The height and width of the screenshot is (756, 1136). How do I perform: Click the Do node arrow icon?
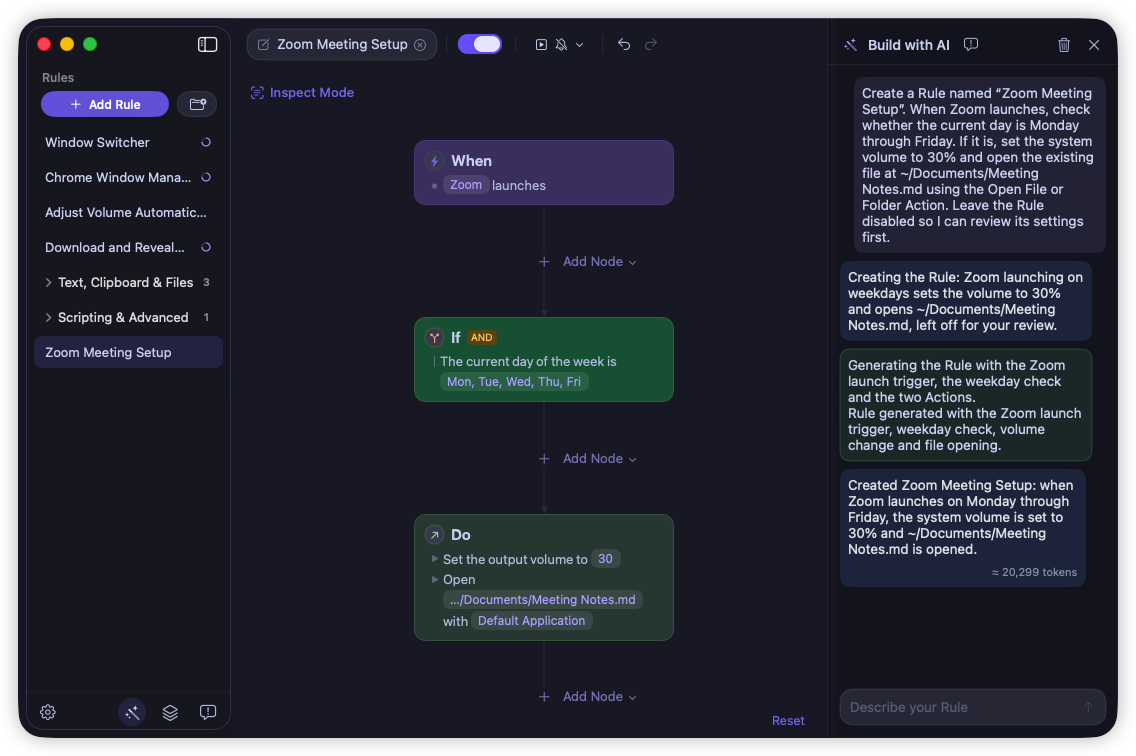(x=435, y=535)
